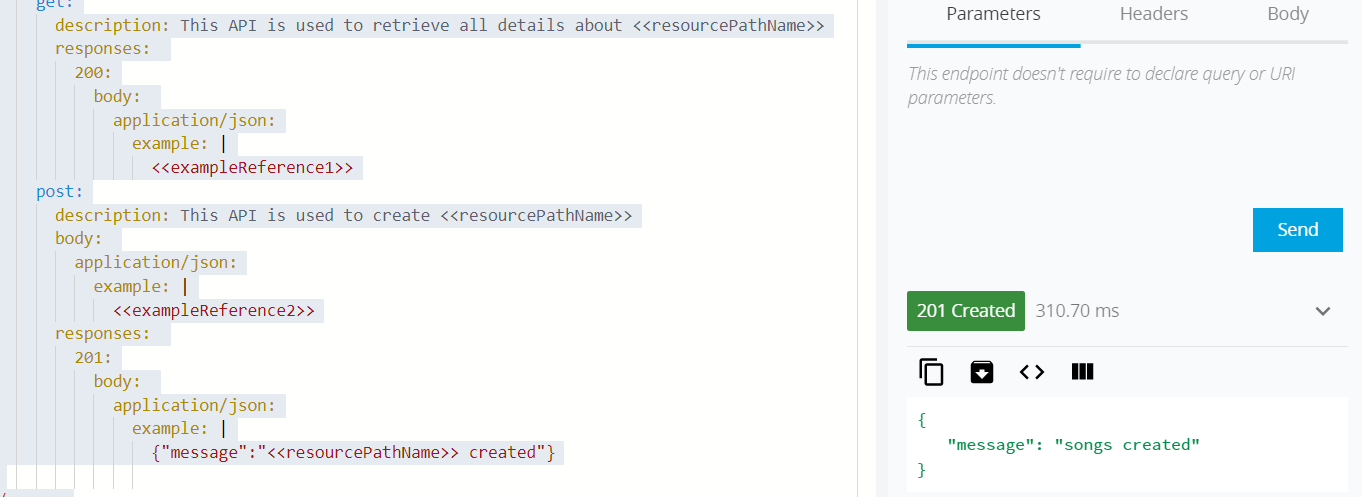Screen dimensions: 1362x497
Task: Click the 200: response code line
Action: [89, 73]
